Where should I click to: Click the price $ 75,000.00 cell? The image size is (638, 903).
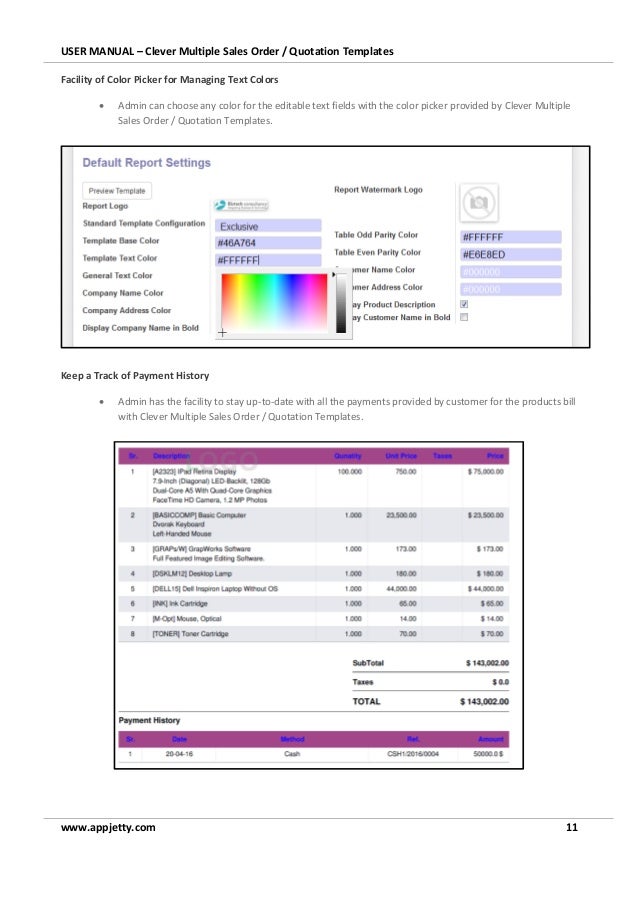point(485,472)
